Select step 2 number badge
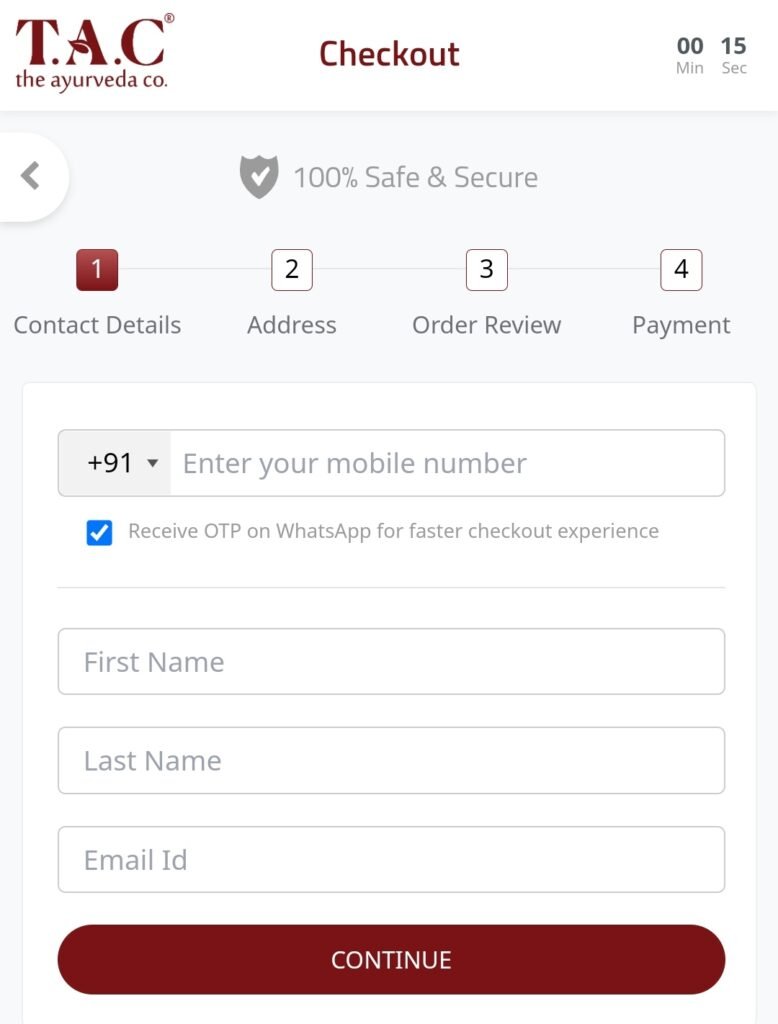The width and height of the screenshot is (778, 1024). pyautogui.click(x=292, y=269)
